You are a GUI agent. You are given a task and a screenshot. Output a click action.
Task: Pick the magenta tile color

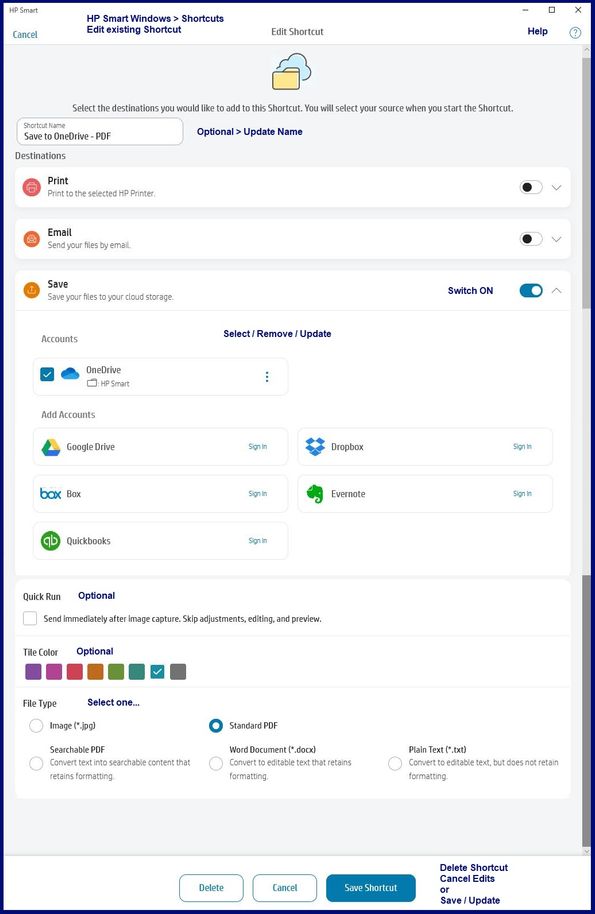(x=54, y=672)
